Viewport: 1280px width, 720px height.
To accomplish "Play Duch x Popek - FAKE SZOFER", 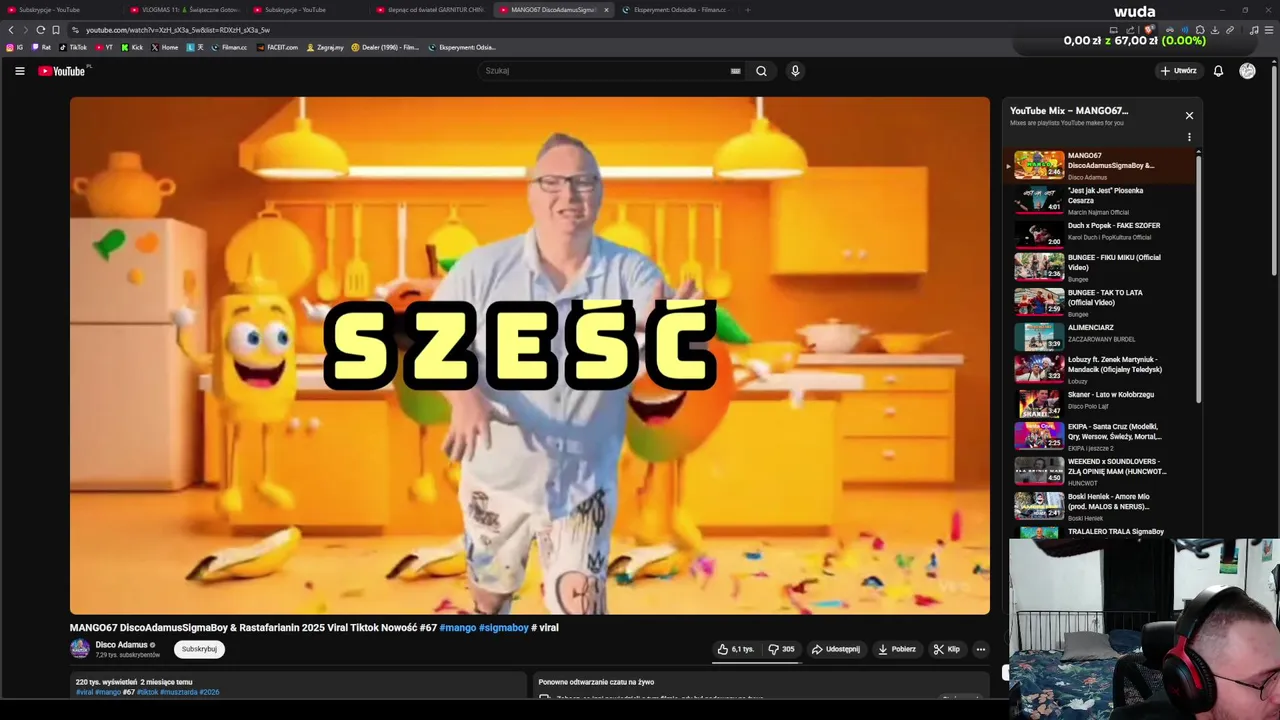I will [x=1100, y=233].
